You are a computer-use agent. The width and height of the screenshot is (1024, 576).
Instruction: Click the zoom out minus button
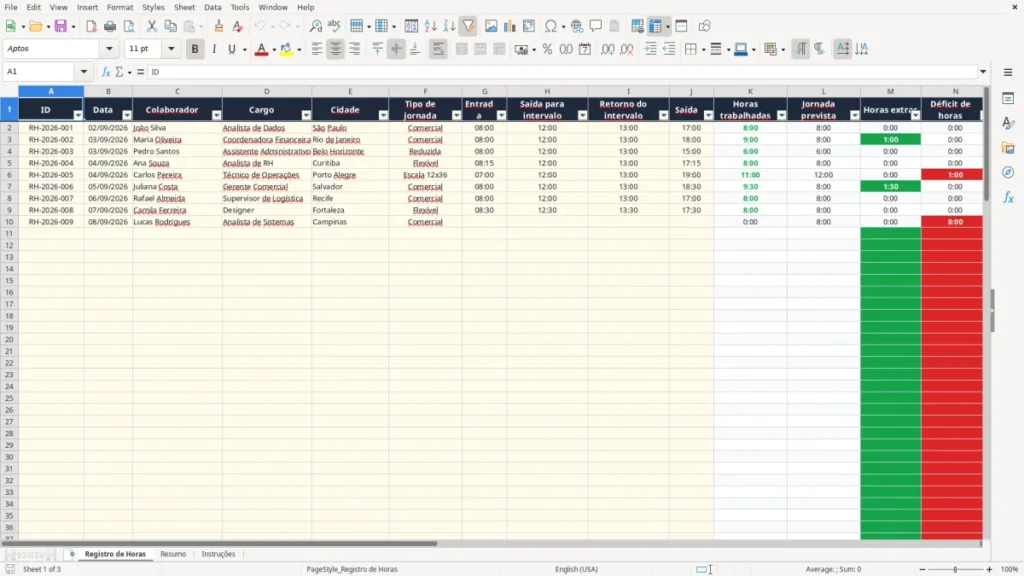[922, 569]
